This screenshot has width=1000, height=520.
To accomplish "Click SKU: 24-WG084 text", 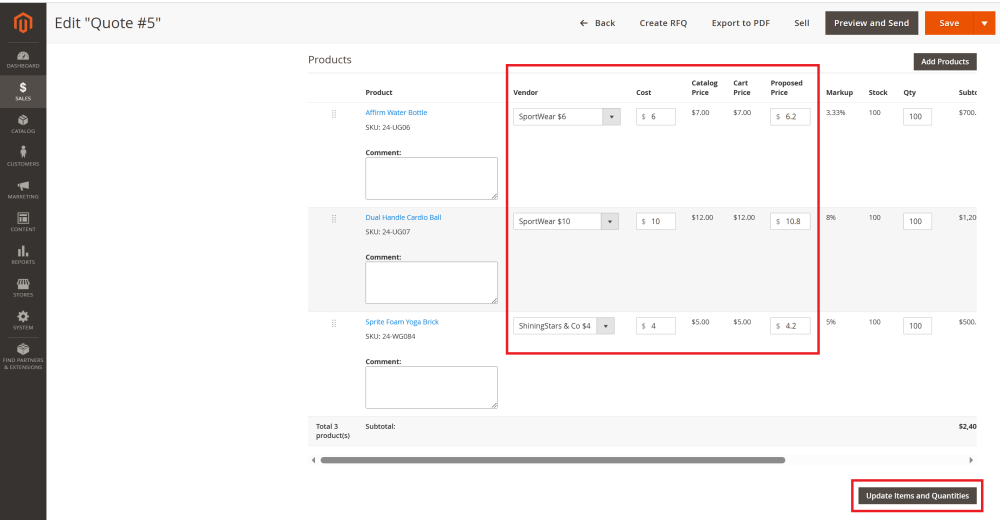I will (x=390, y=336).
